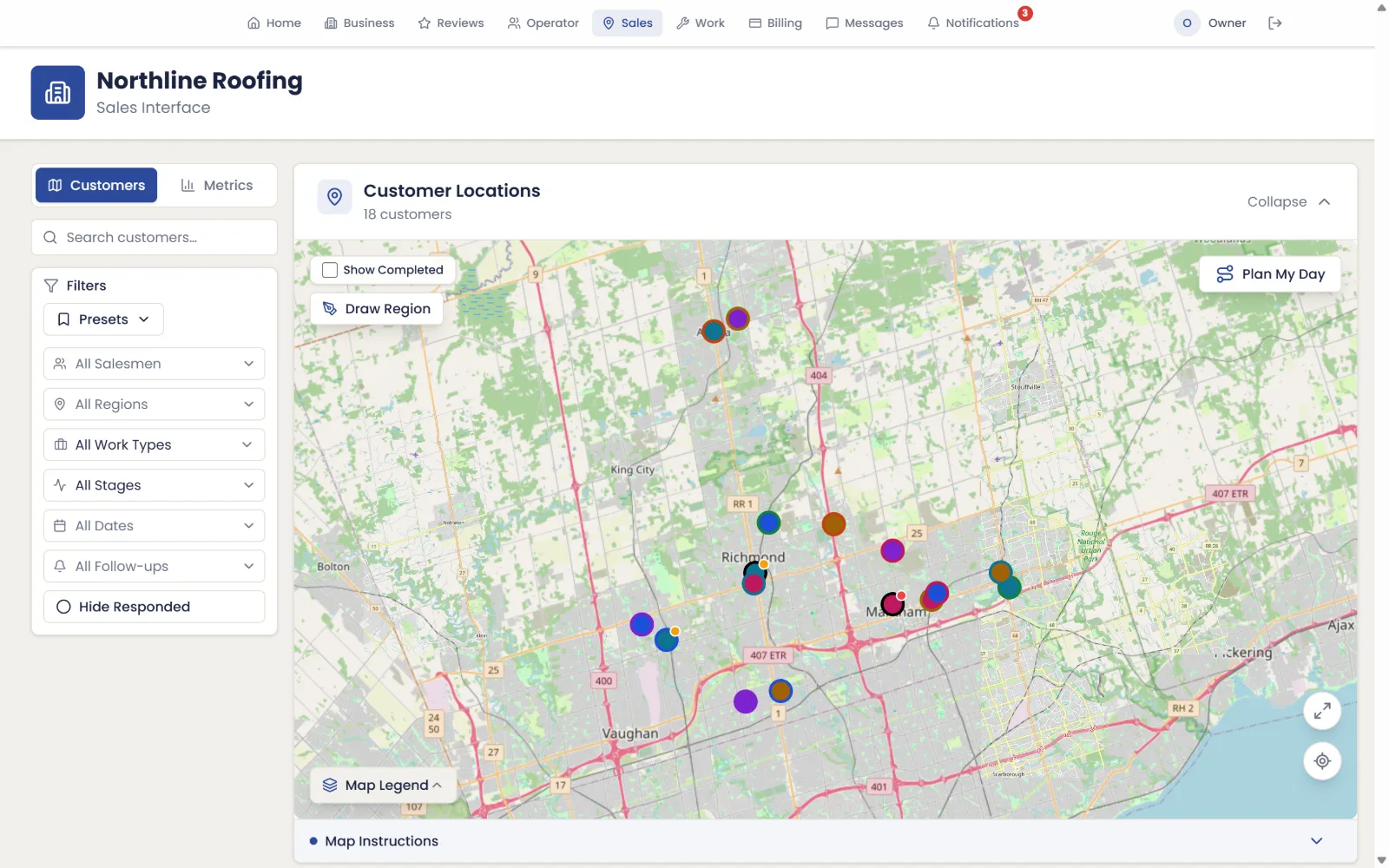Click the page vertical scrollbar
Image resolution: width=1389 pixels, height=868 pixels.
(x=1381, y=434)
